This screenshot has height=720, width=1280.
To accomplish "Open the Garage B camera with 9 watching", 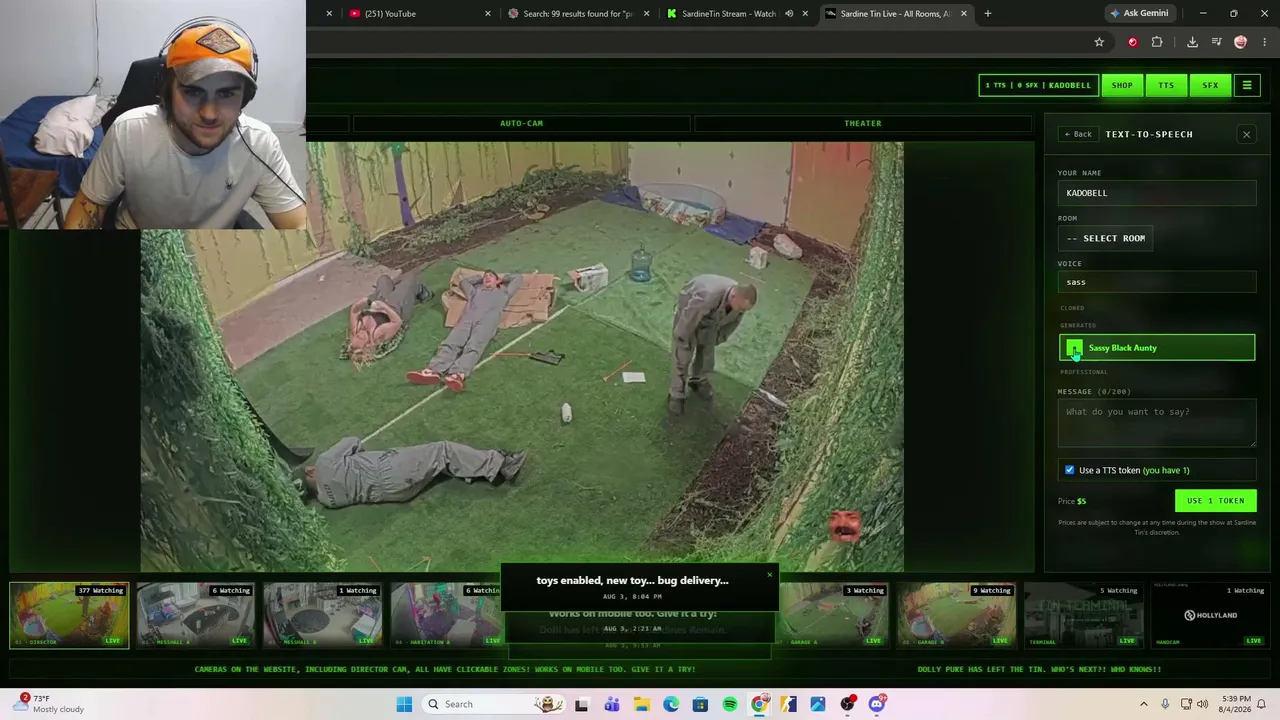I will [956, 615].
